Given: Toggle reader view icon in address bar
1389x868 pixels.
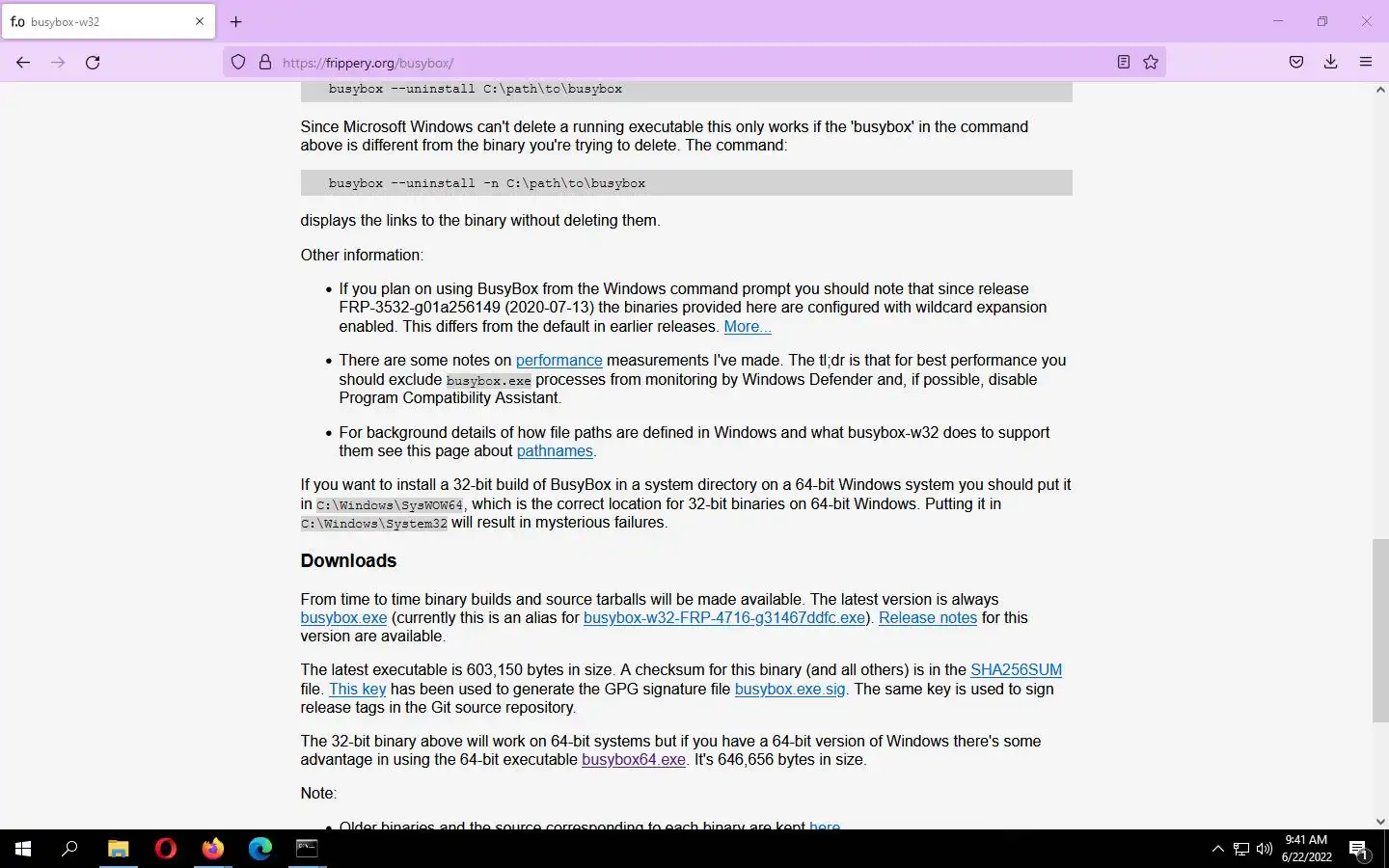Looking at the screenshot, I should 1124,63.
